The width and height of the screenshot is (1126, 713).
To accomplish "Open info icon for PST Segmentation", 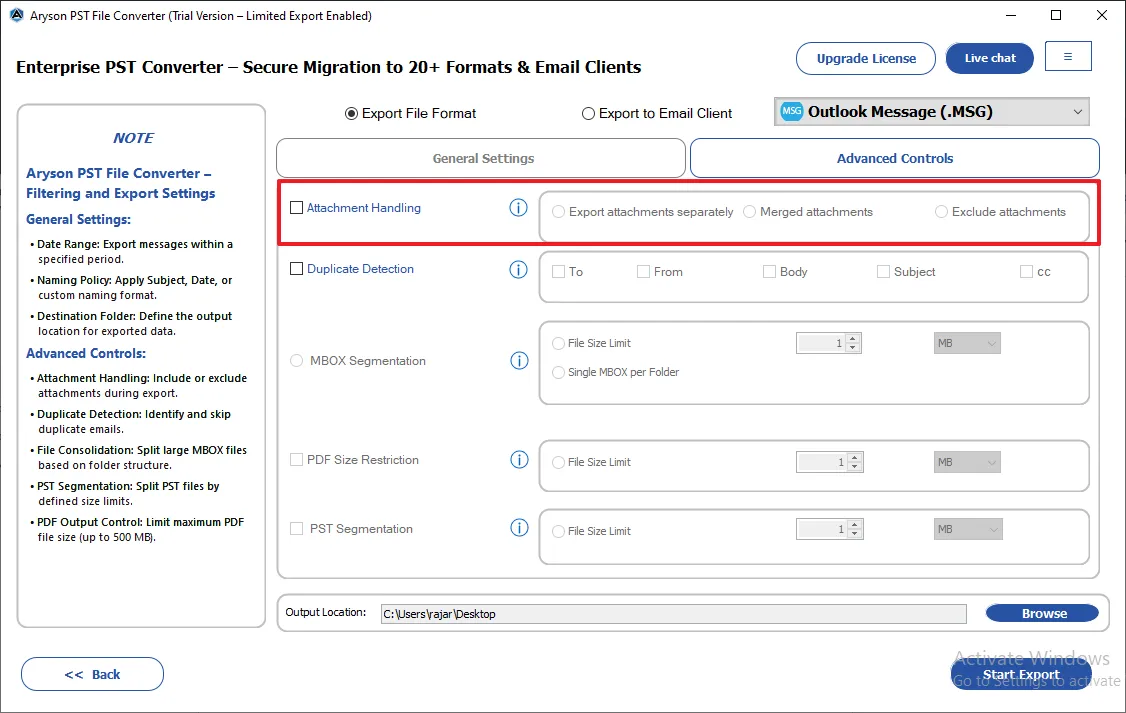I will click(x=519, y=528).
